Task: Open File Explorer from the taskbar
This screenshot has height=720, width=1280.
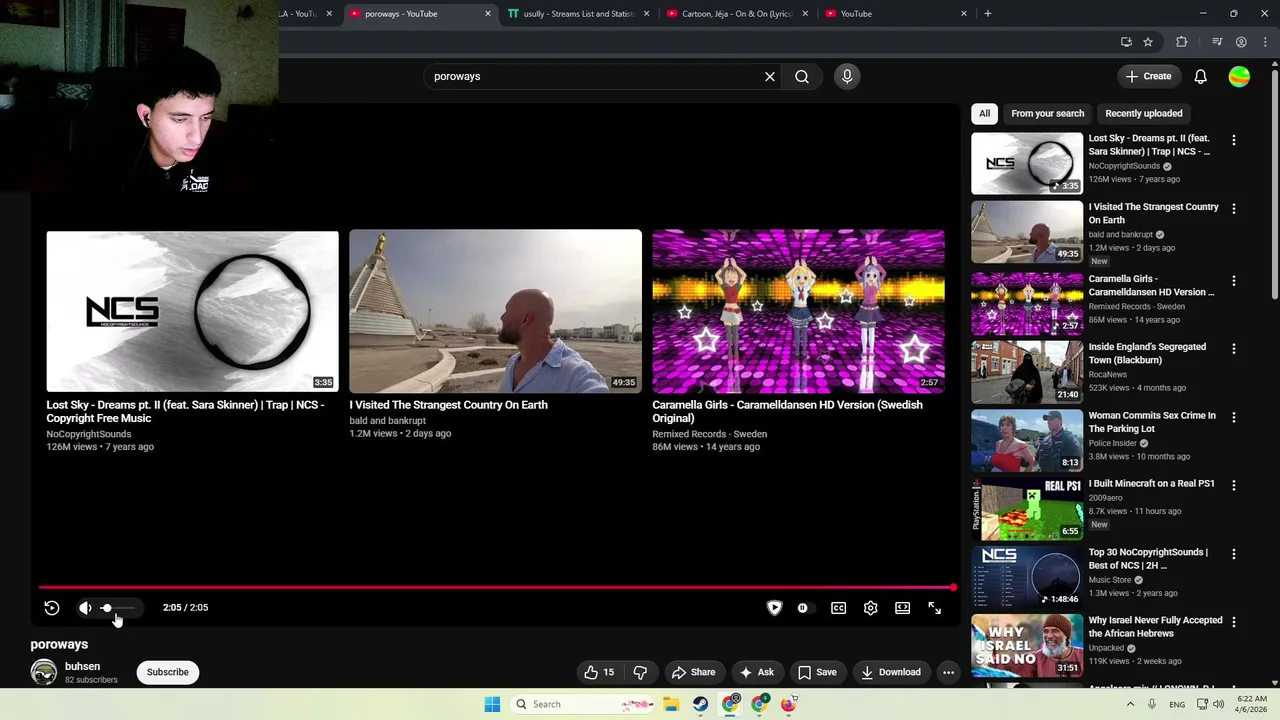Action: tap(671, 704)
